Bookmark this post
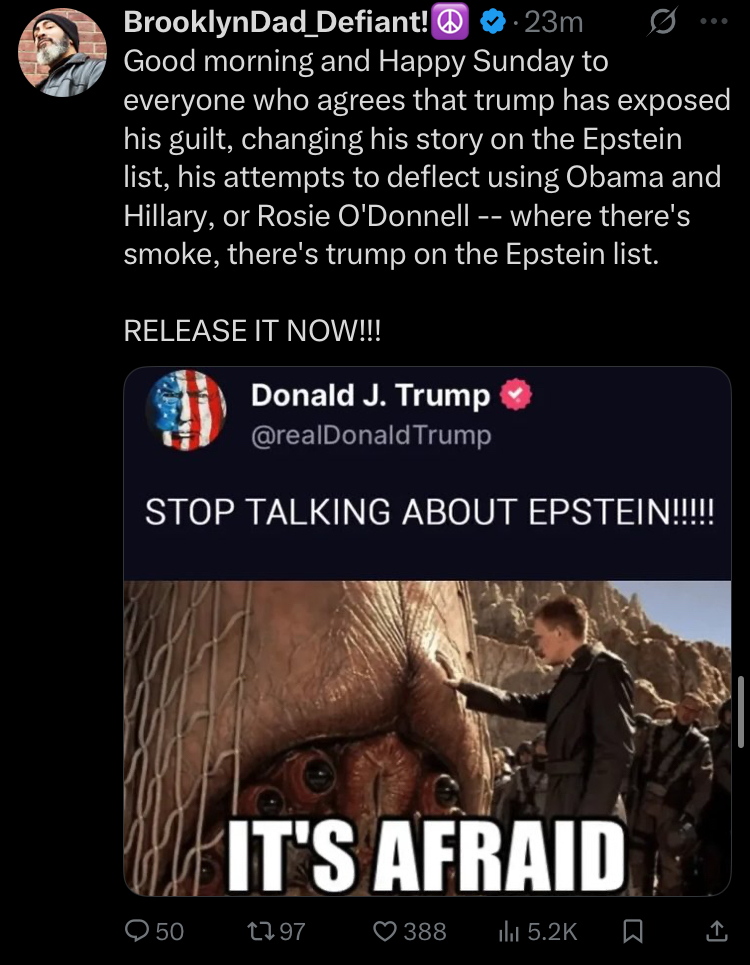750x965 pixels. point(633,931)
